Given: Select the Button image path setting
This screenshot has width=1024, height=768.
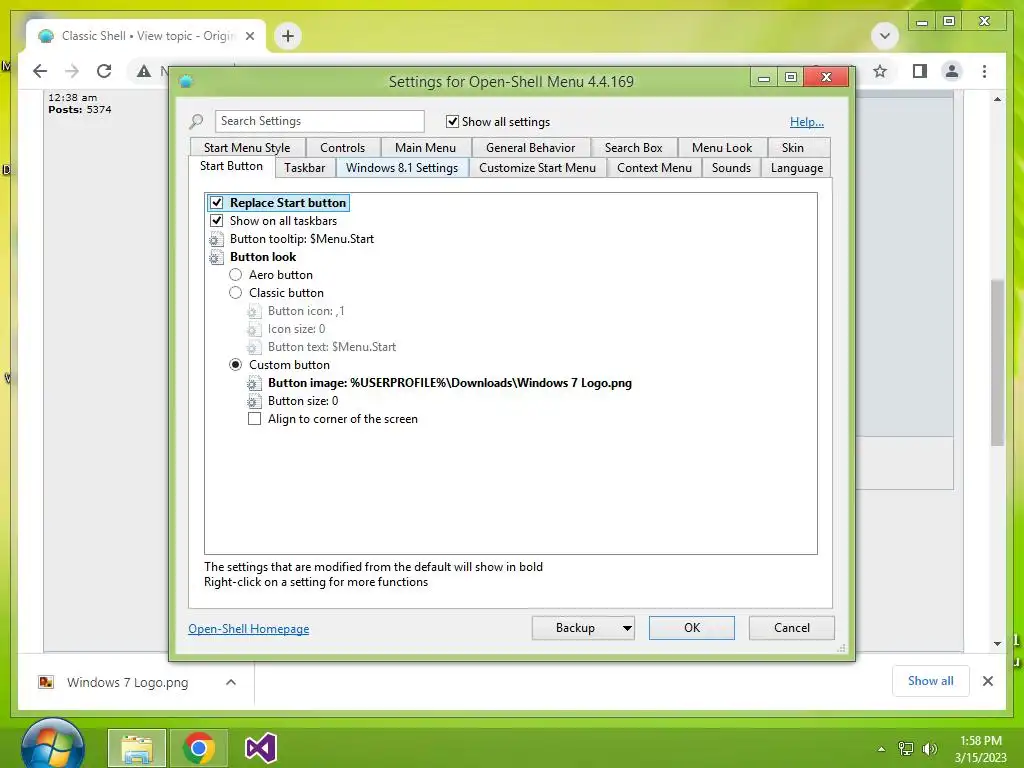Looking at the screenshot, I should coord(449,383).
